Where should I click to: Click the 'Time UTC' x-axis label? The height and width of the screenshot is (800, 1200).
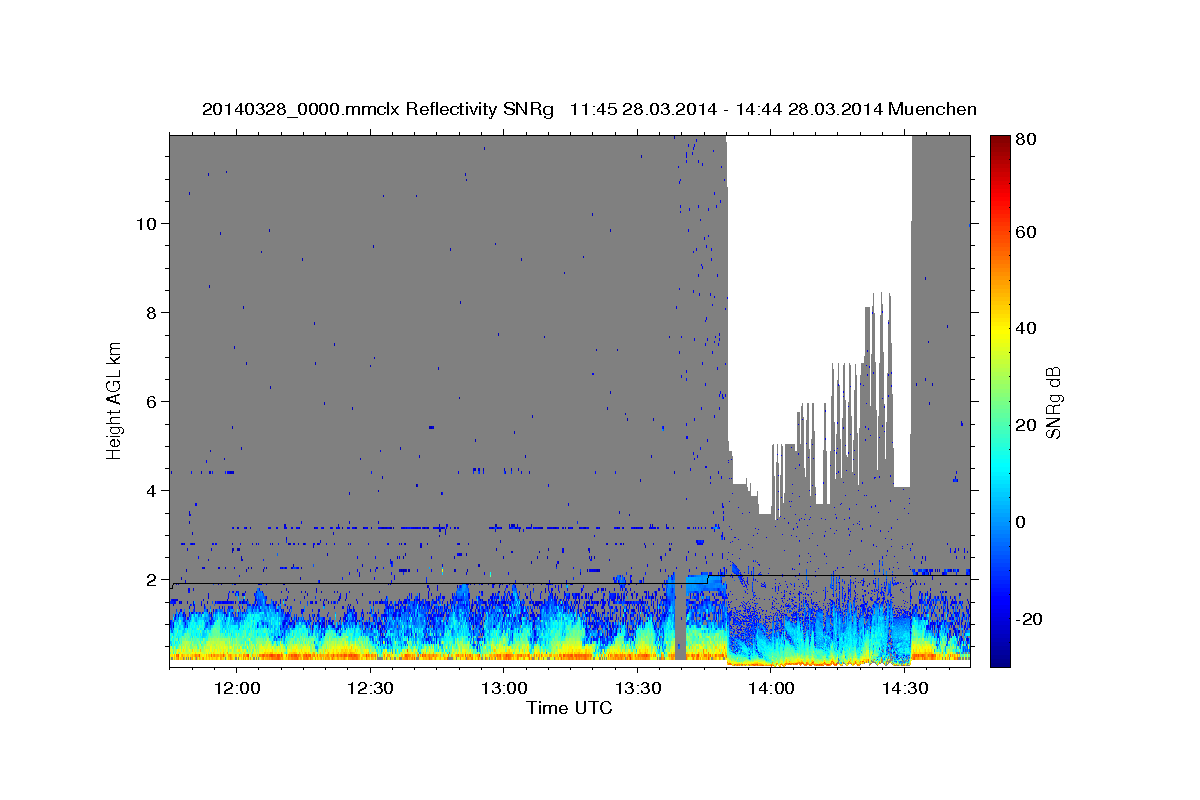569,708
